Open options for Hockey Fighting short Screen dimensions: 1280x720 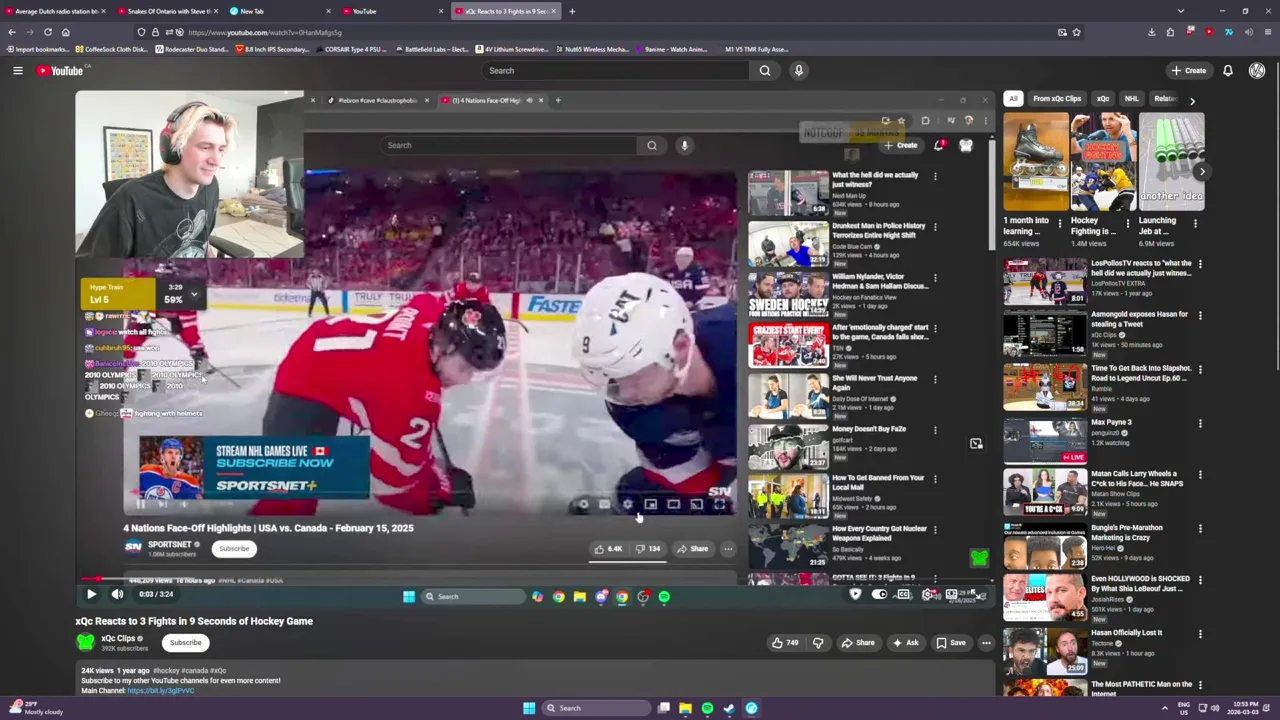[1128, 222]
